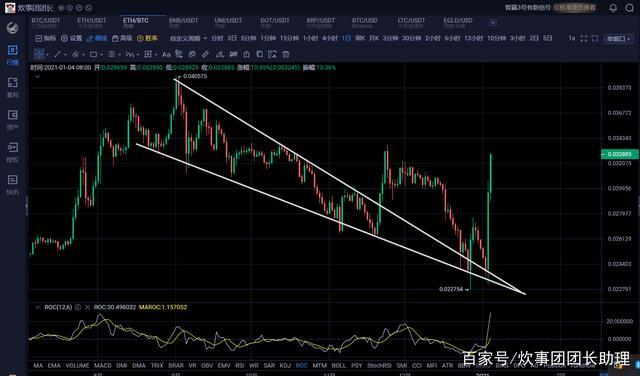Viewport: 640px width, 376px height.
Task: Select the 4小时 timeframe
Action: tap(330, 38)
